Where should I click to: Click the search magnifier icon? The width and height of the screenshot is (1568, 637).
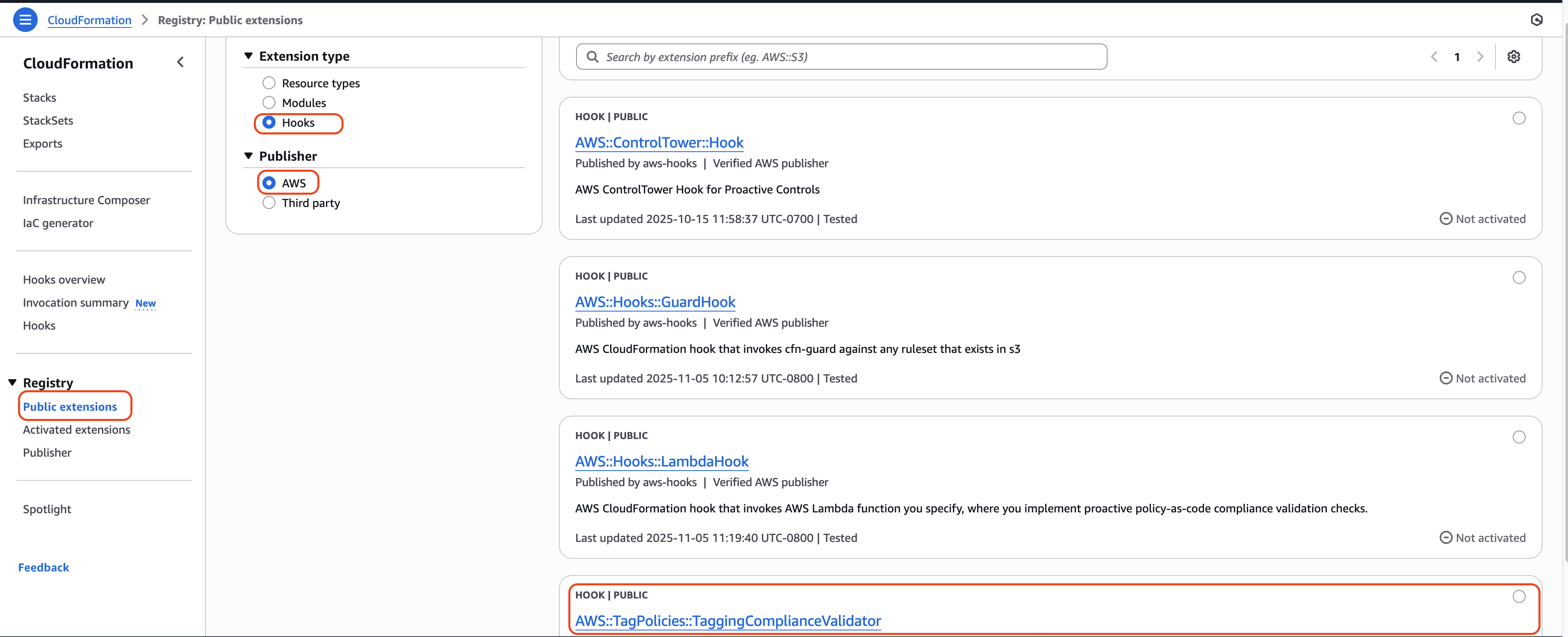click(592, 56)
